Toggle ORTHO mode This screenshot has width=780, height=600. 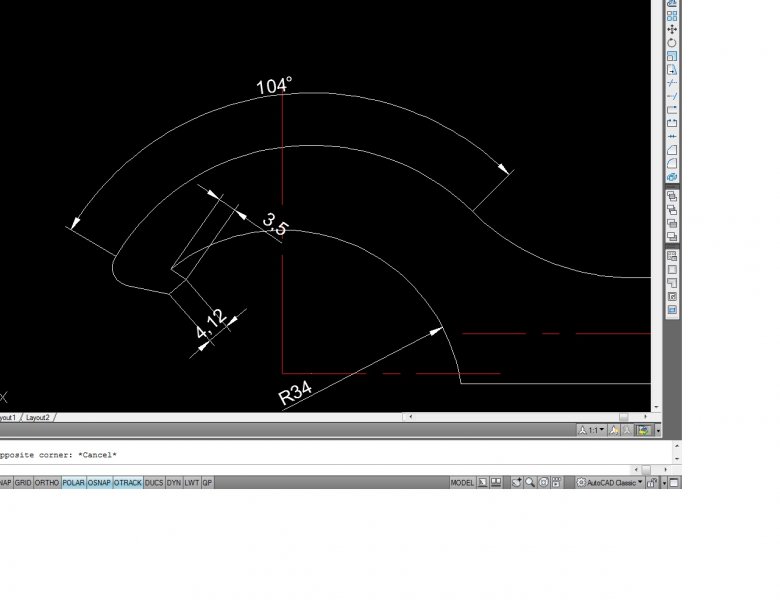pos(47,483)
